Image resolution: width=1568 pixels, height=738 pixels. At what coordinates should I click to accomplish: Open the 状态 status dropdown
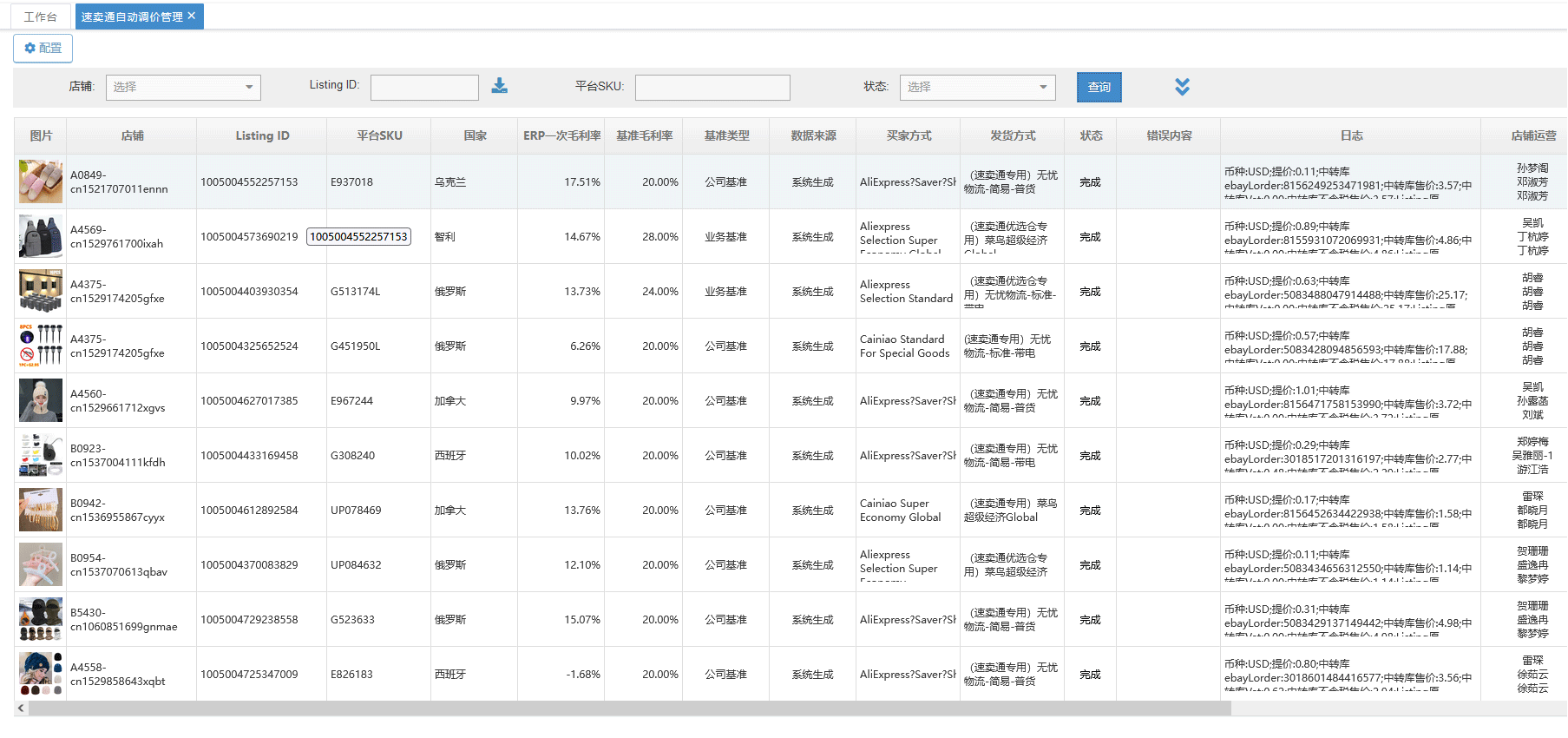click(977, 87)
